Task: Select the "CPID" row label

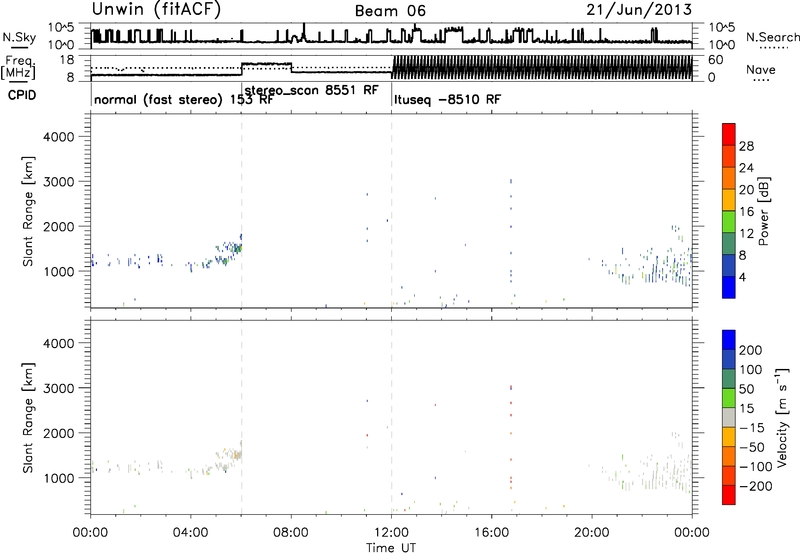Action: (22, 95)
